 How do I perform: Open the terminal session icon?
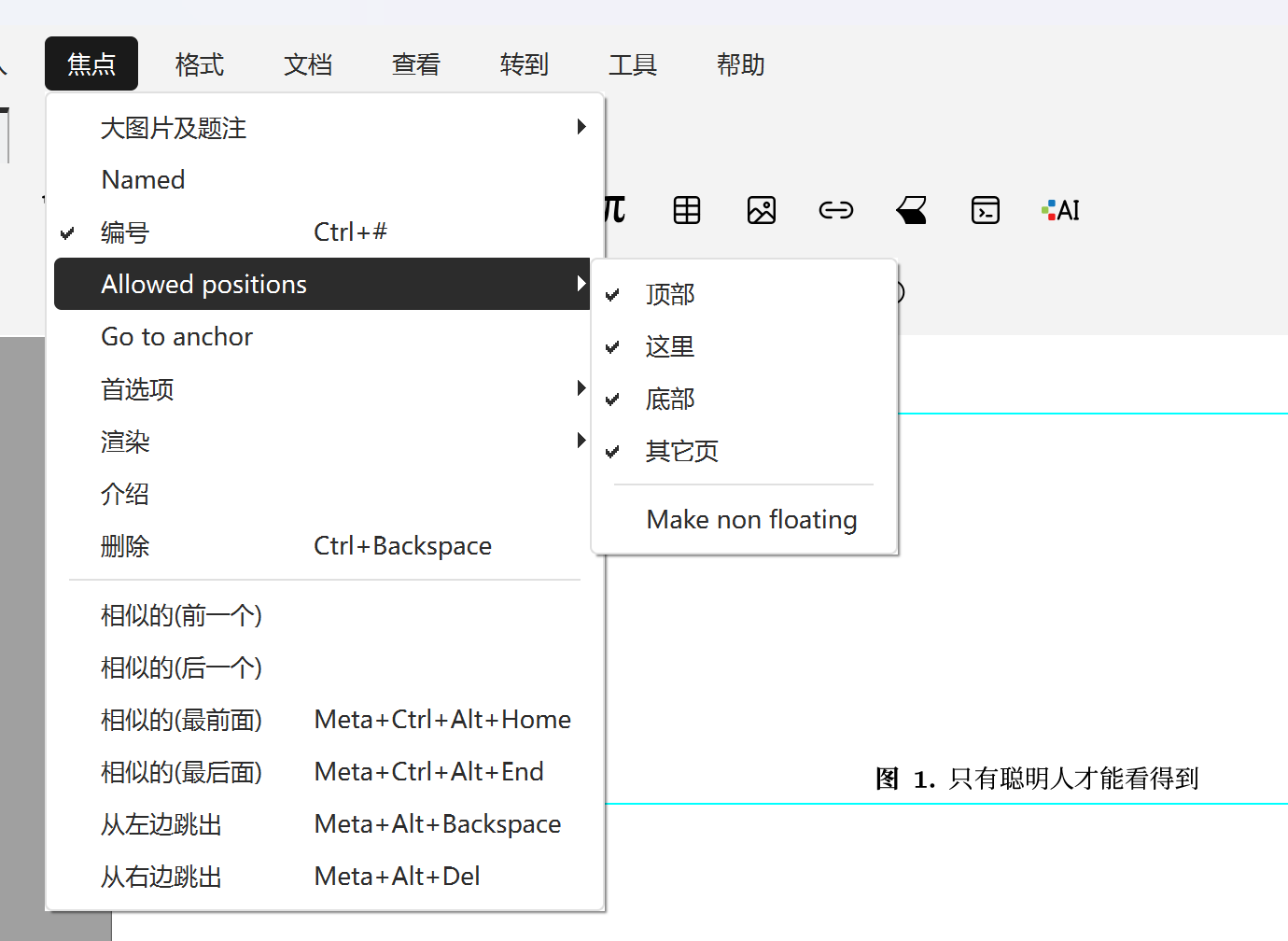[985, 210]
